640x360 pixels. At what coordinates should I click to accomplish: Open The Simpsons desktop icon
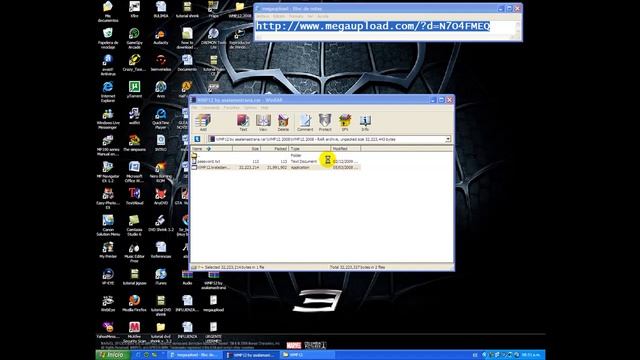pos(134,143)
